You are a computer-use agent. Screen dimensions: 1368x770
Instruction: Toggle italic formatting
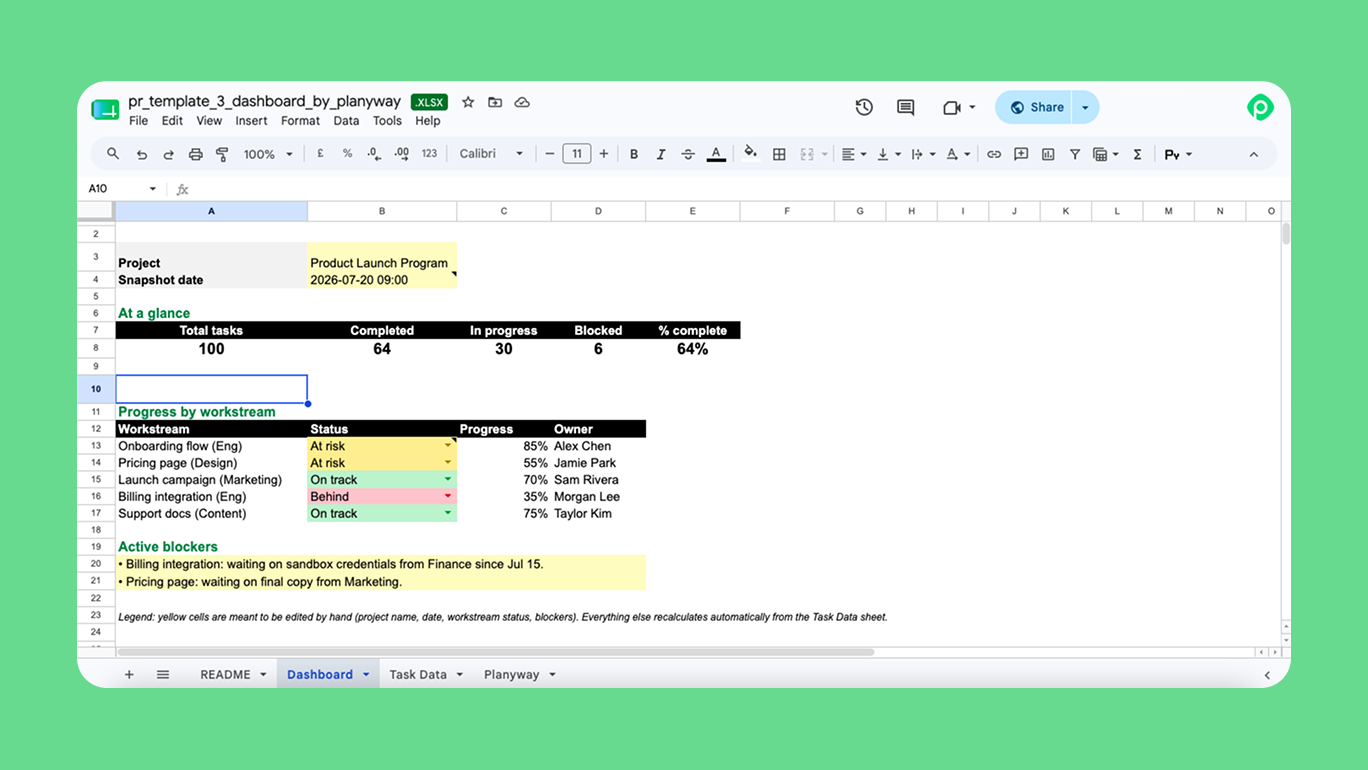(661, 154)
